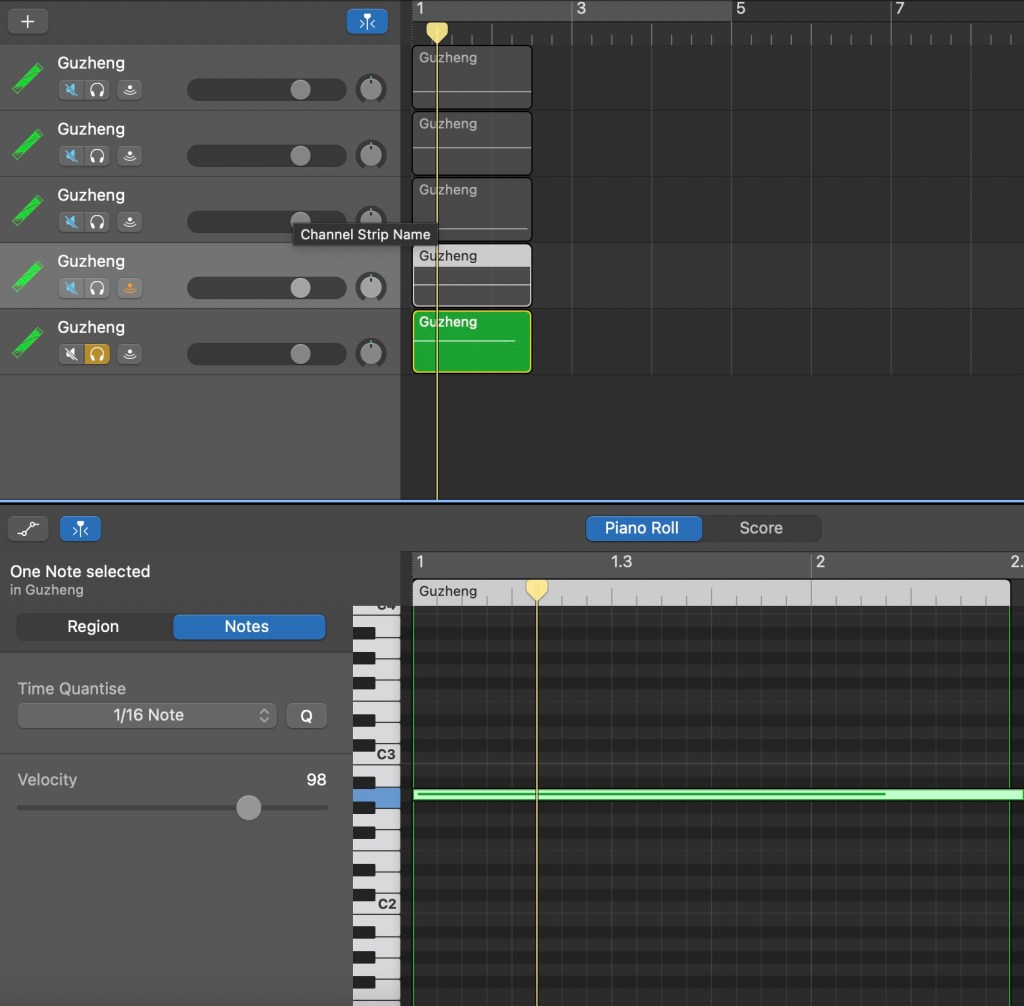The width and height of the screenshot is (1024, 1006).
Task: Disable input monitoring on the fourth Guzheng track
Action: [129, 288]
